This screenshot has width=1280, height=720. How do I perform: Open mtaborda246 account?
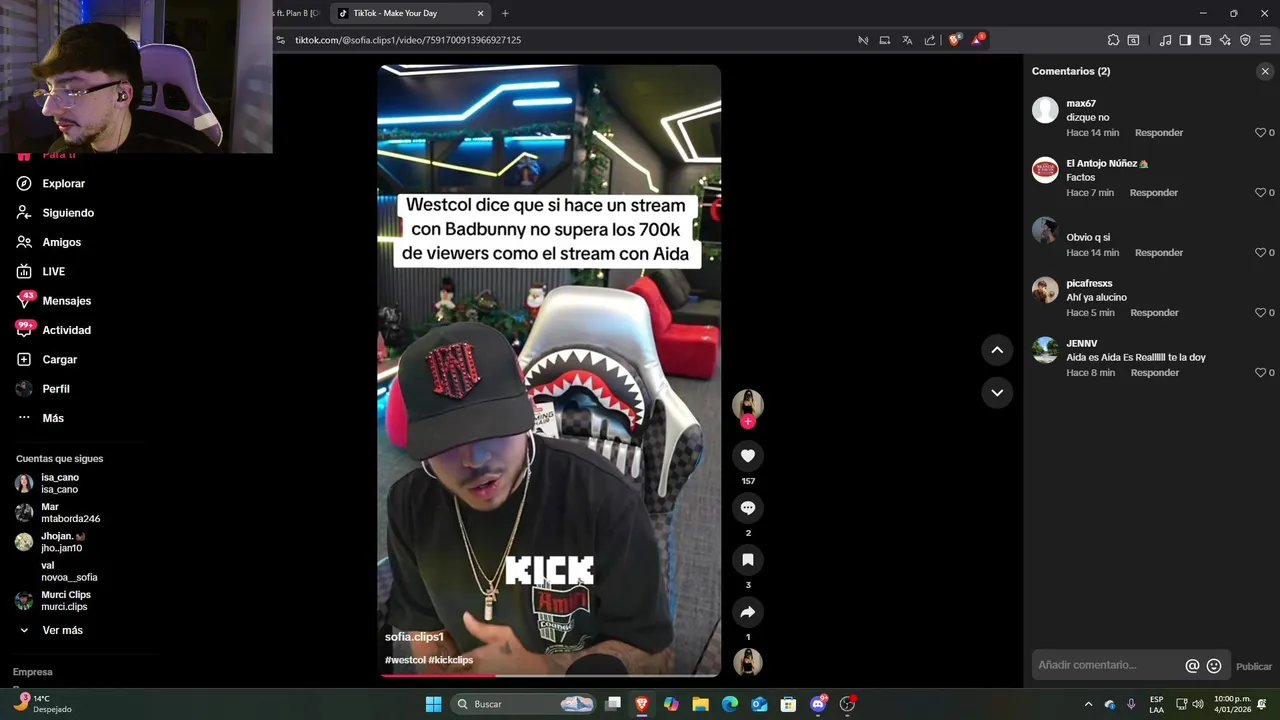point(57,513)
